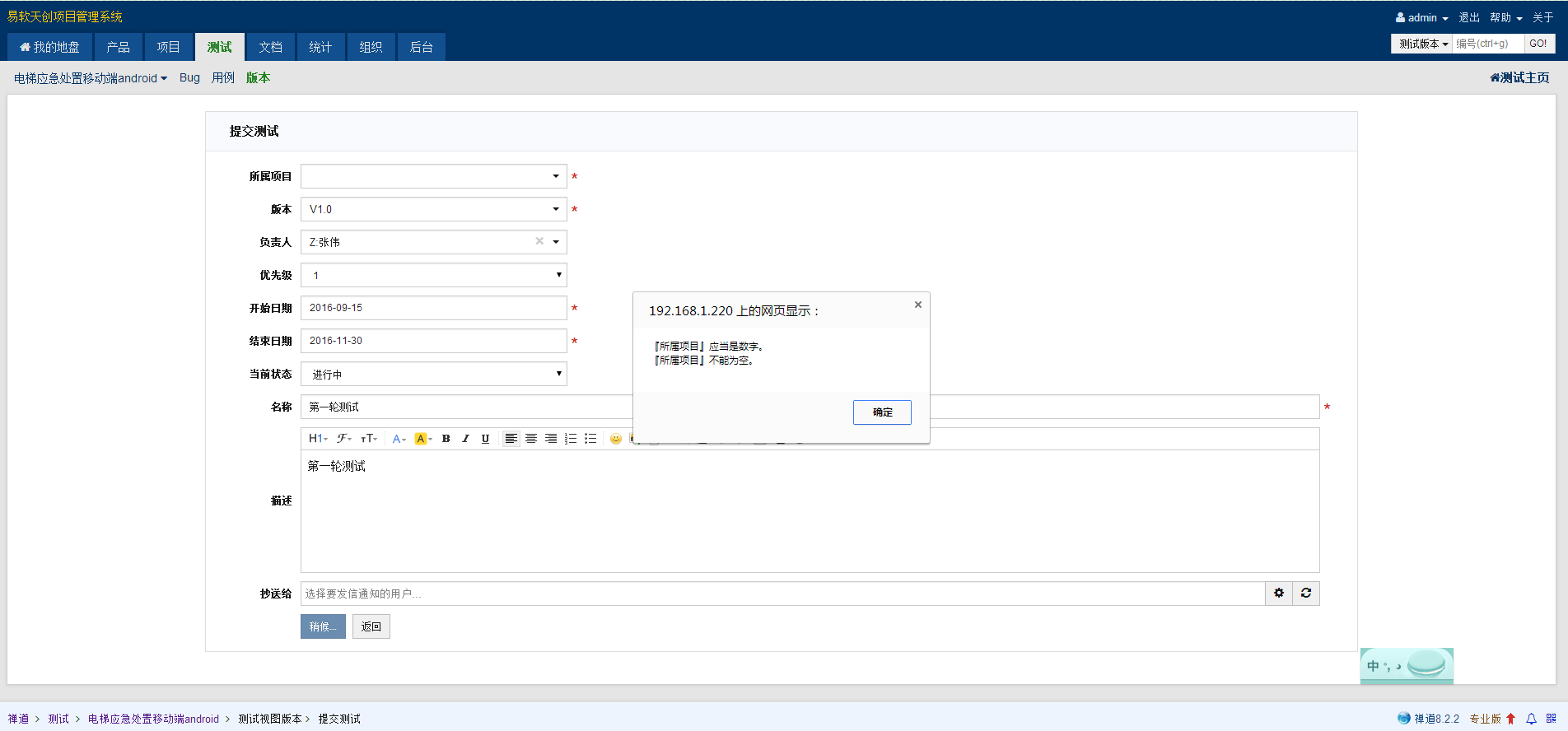The image size is (1568, 731).
Task: Open the 产品 tab
Action: click(x=118, y=47)
